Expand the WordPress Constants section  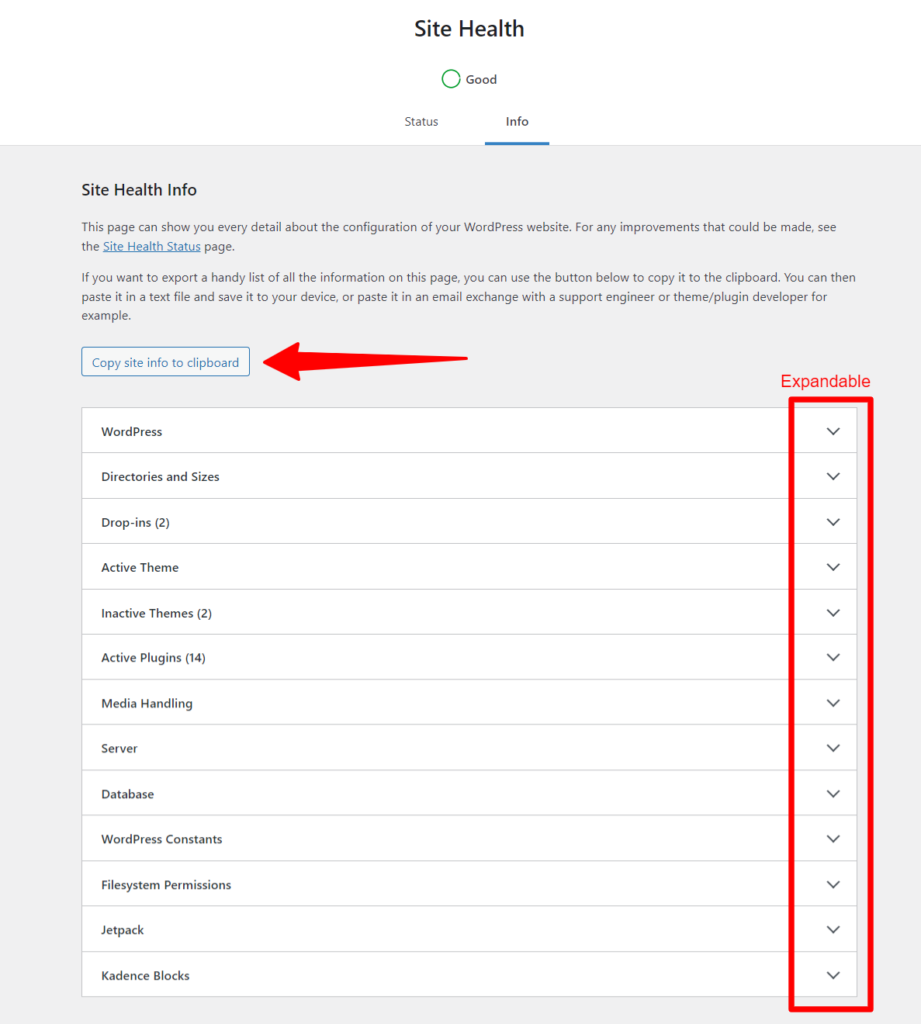click(833, 838)
